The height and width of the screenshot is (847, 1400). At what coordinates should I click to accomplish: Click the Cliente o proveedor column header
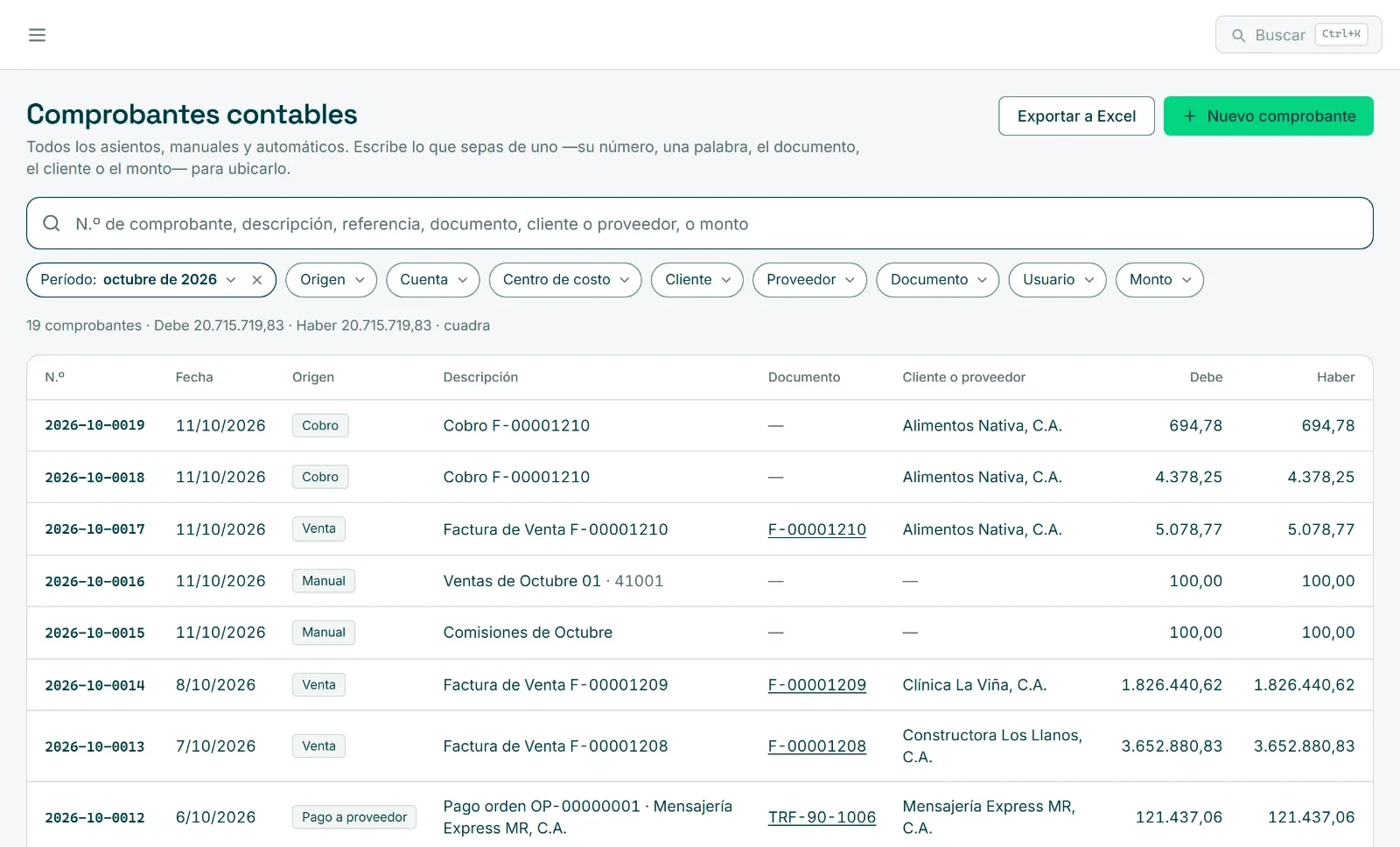click(963, 377)
